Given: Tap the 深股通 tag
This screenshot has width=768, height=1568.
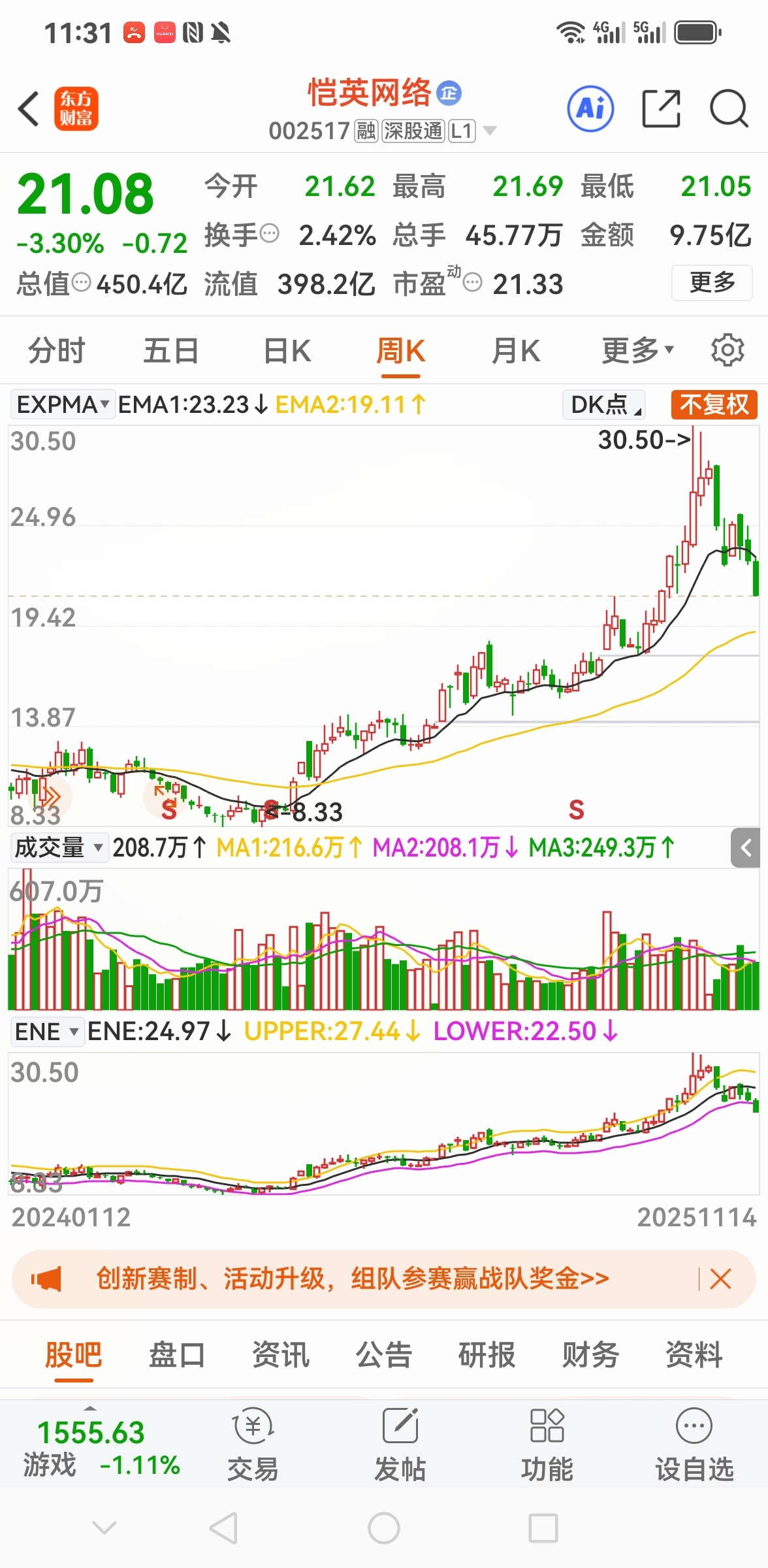Looking at the screenshot, I should 413,131.
